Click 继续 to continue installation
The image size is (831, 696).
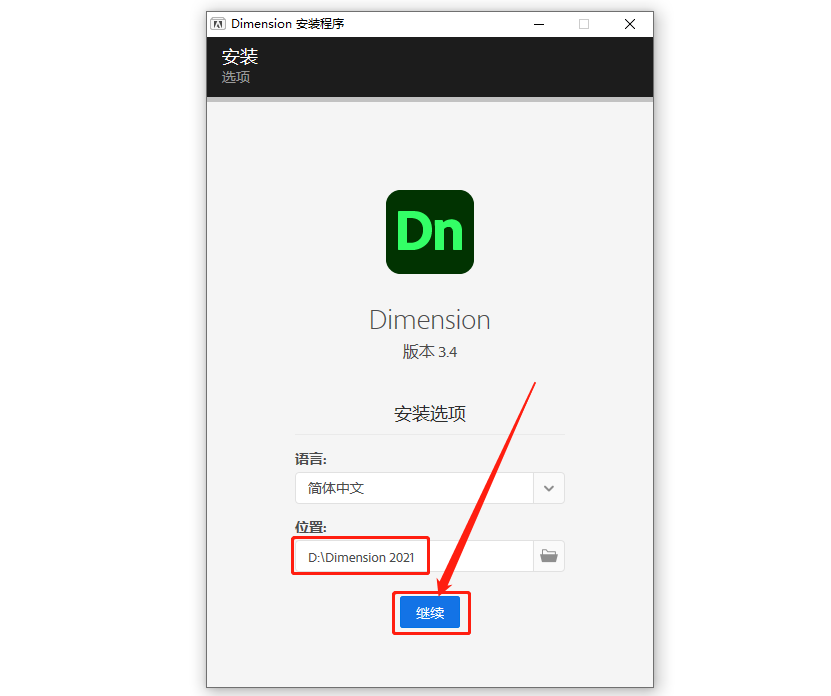(430, 612)
